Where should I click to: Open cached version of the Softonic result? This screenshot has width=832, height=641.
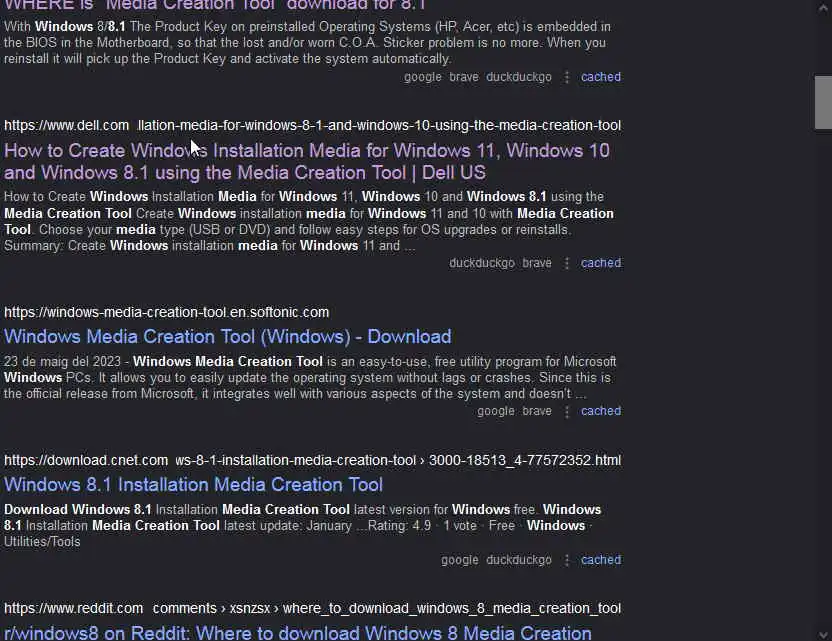pos(601,411)
